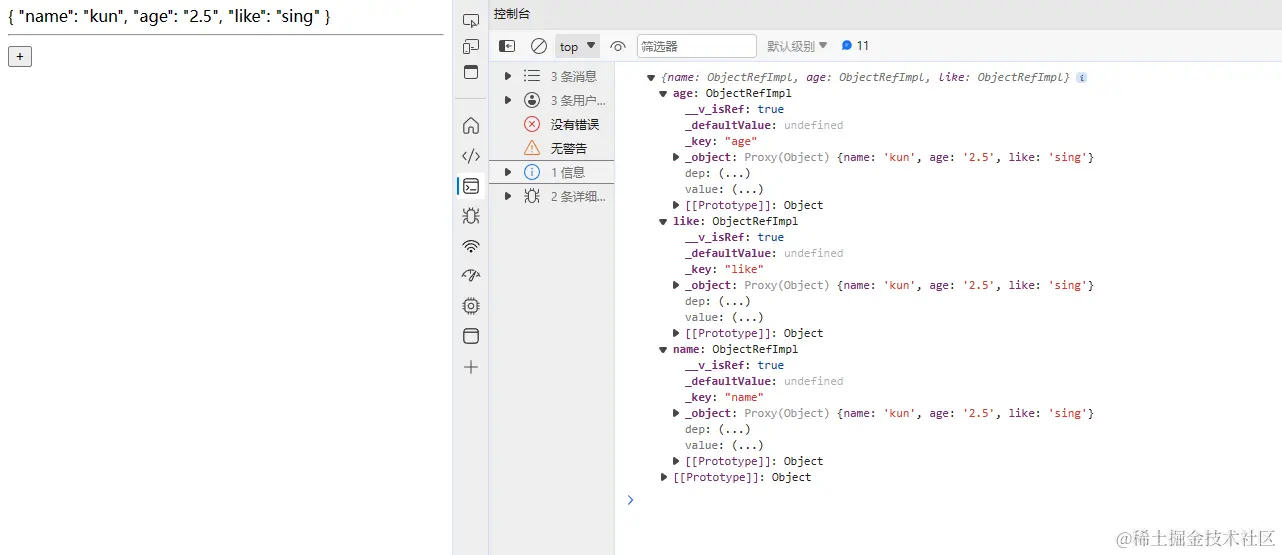Open the Memory chip icon panel
1282x555 pixels.
coord(471,306)
